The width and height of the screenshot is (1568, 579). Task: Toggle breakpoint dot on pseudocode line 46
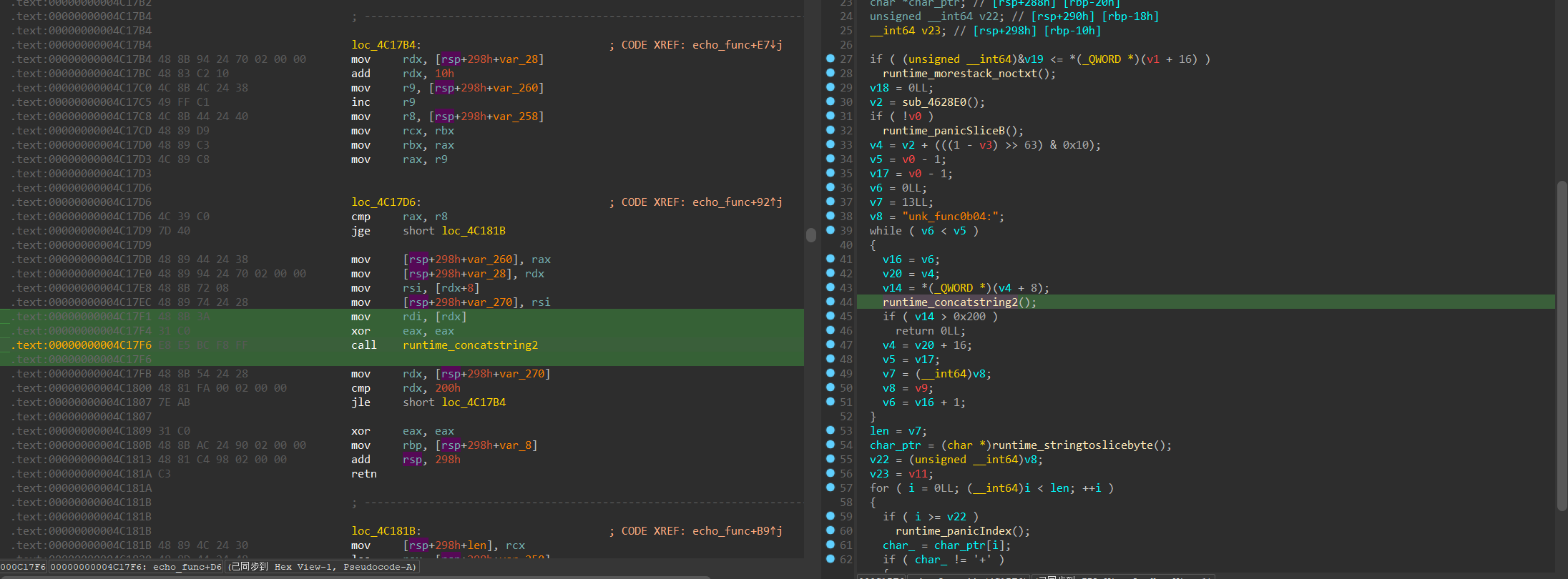(830, 330)
